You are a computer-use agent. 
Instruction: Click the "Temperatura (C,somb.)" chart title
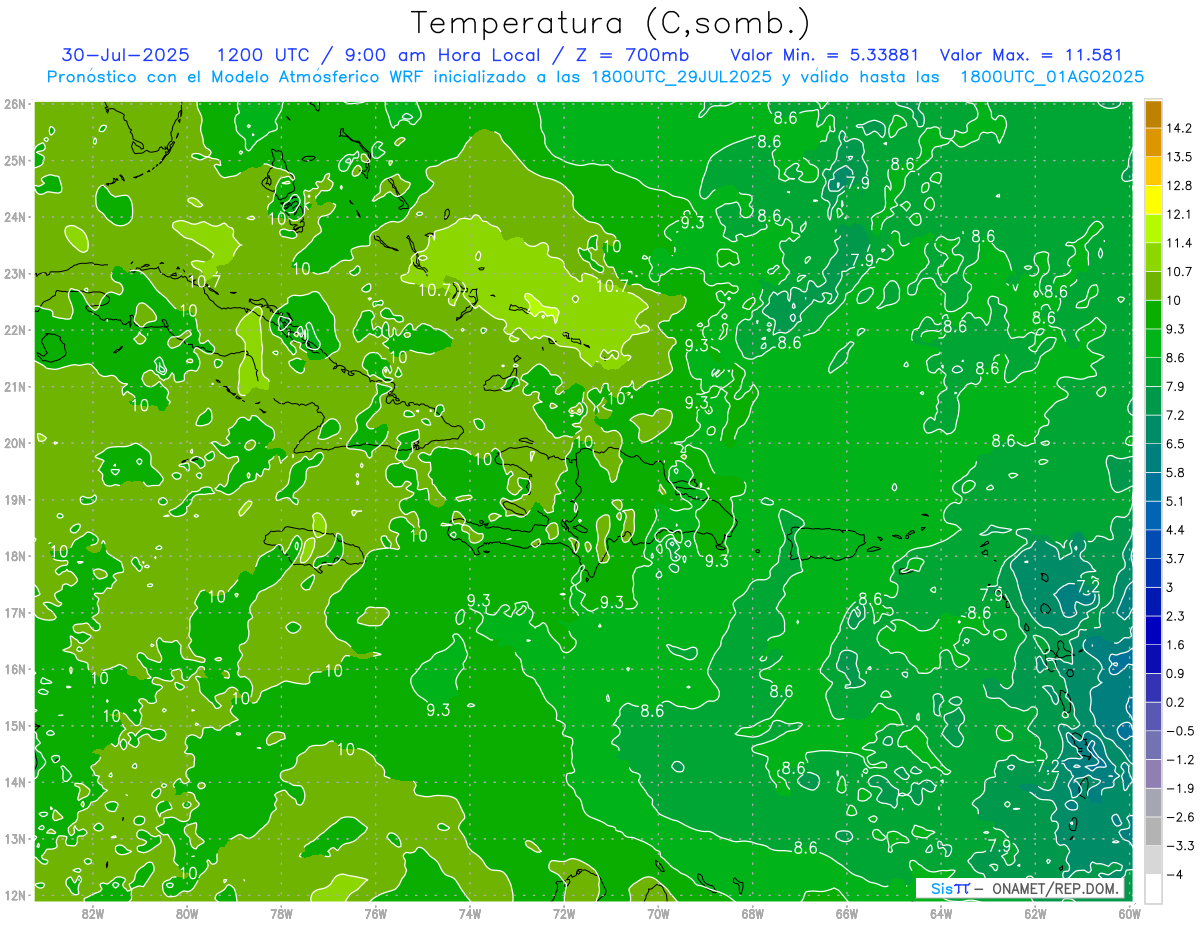611,23
